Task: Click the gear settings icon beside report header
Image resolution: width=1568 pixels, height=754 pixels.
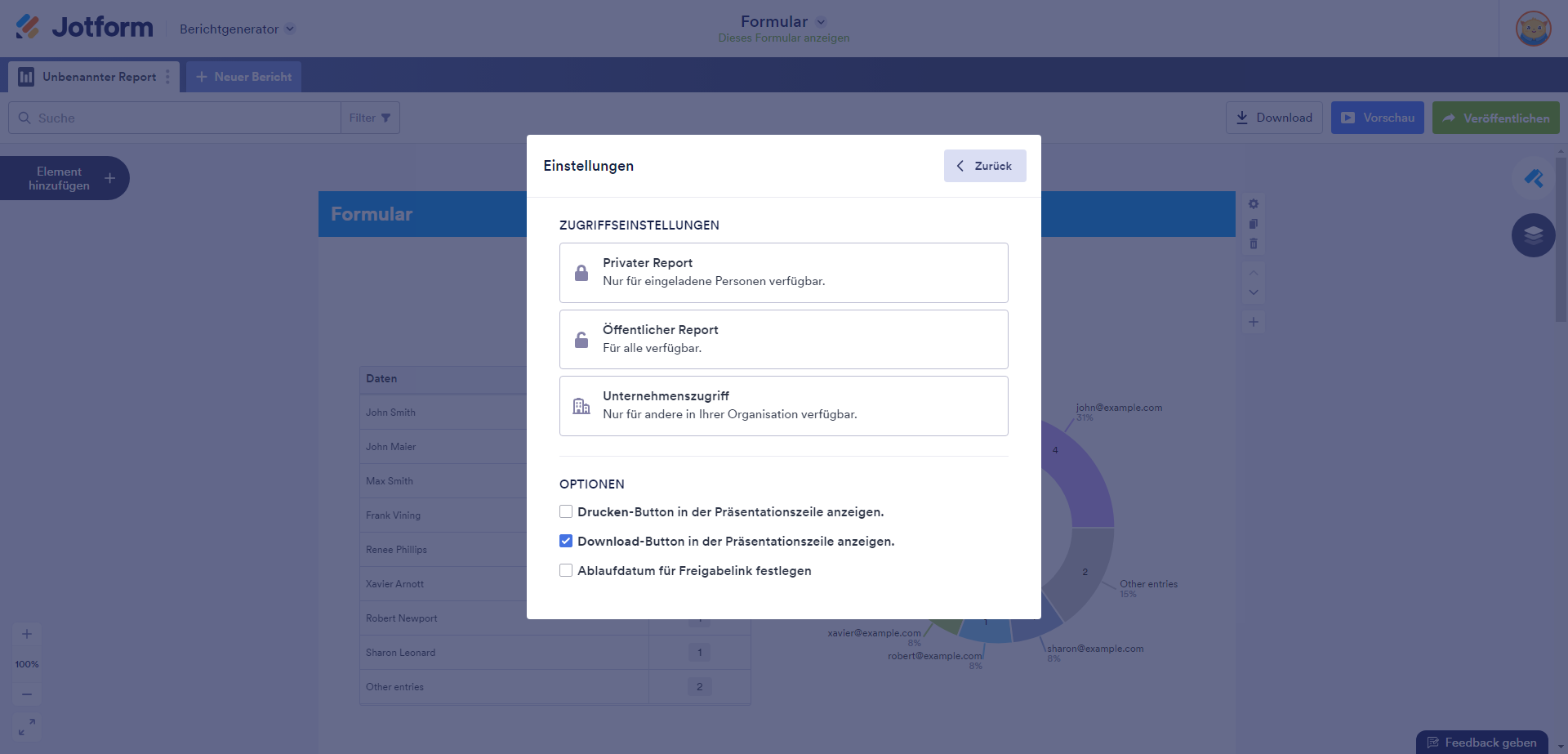Action: (1254, 203)
